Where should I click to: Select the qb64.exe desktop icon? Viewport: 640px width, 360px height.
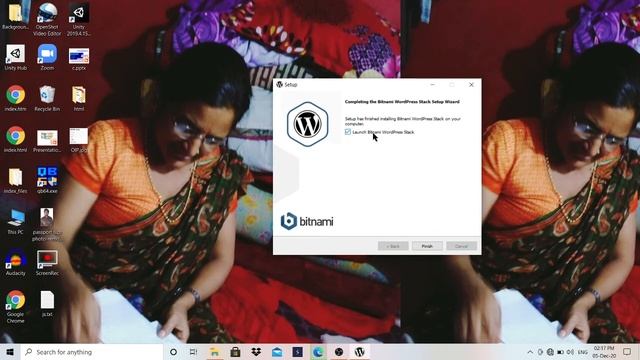coord(47,180)
